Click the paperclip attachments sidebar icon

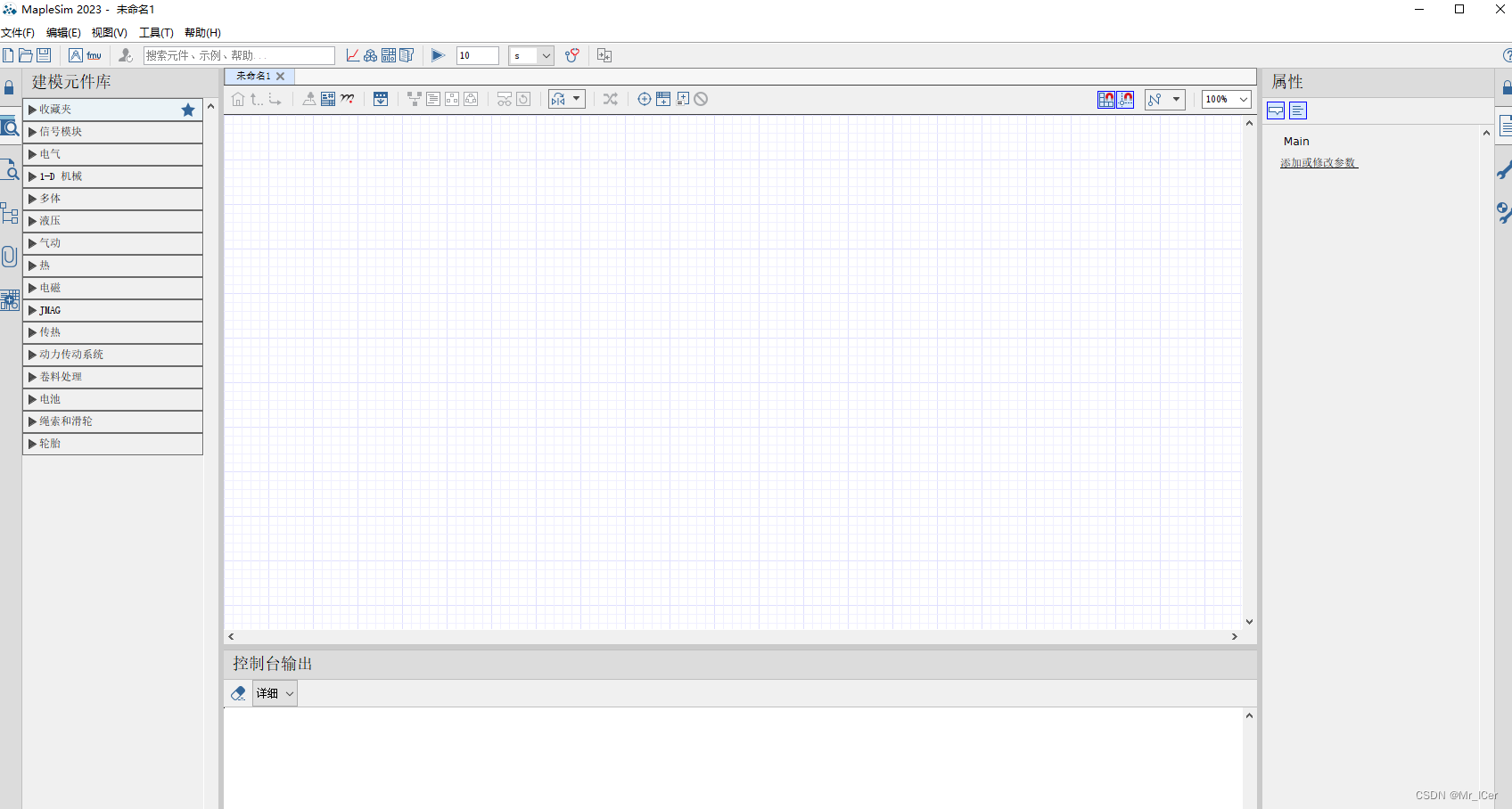pos(9,257)
